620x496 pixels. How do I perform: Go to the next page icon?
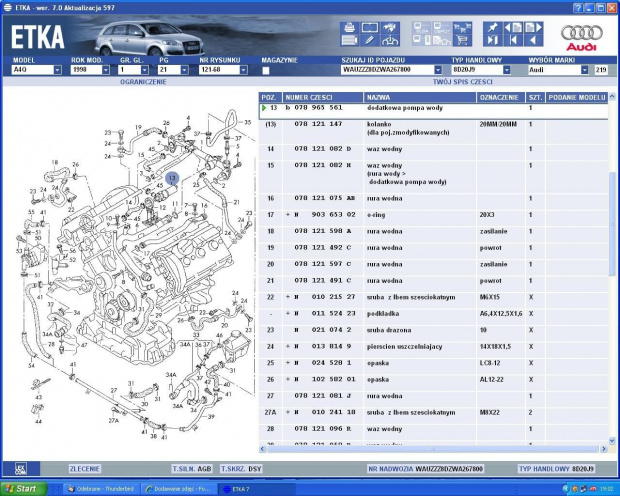pyautogui.click(x=533, y=28)
